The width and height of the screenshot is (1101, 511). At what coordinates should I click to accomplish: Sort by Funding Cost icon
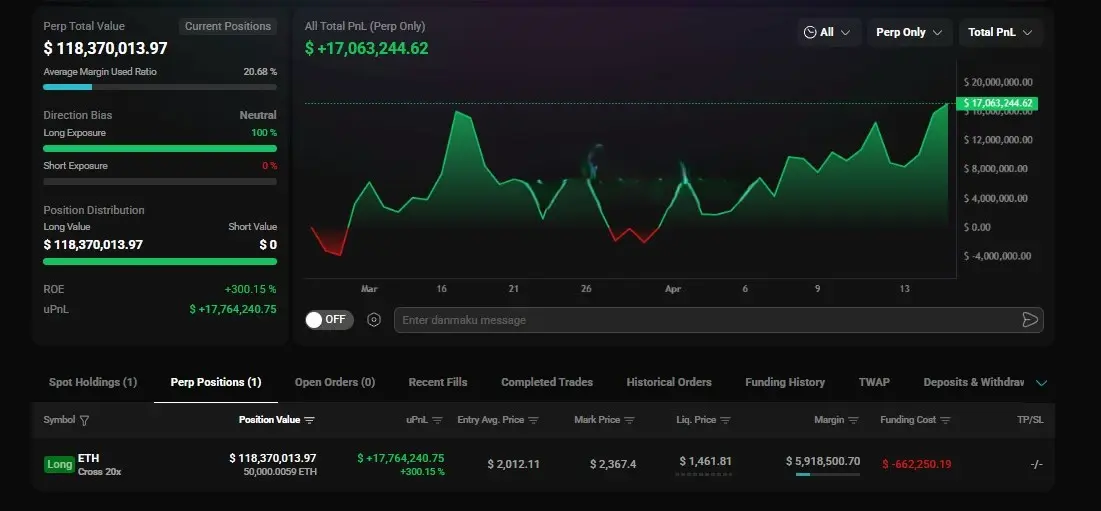coord(945,420)
